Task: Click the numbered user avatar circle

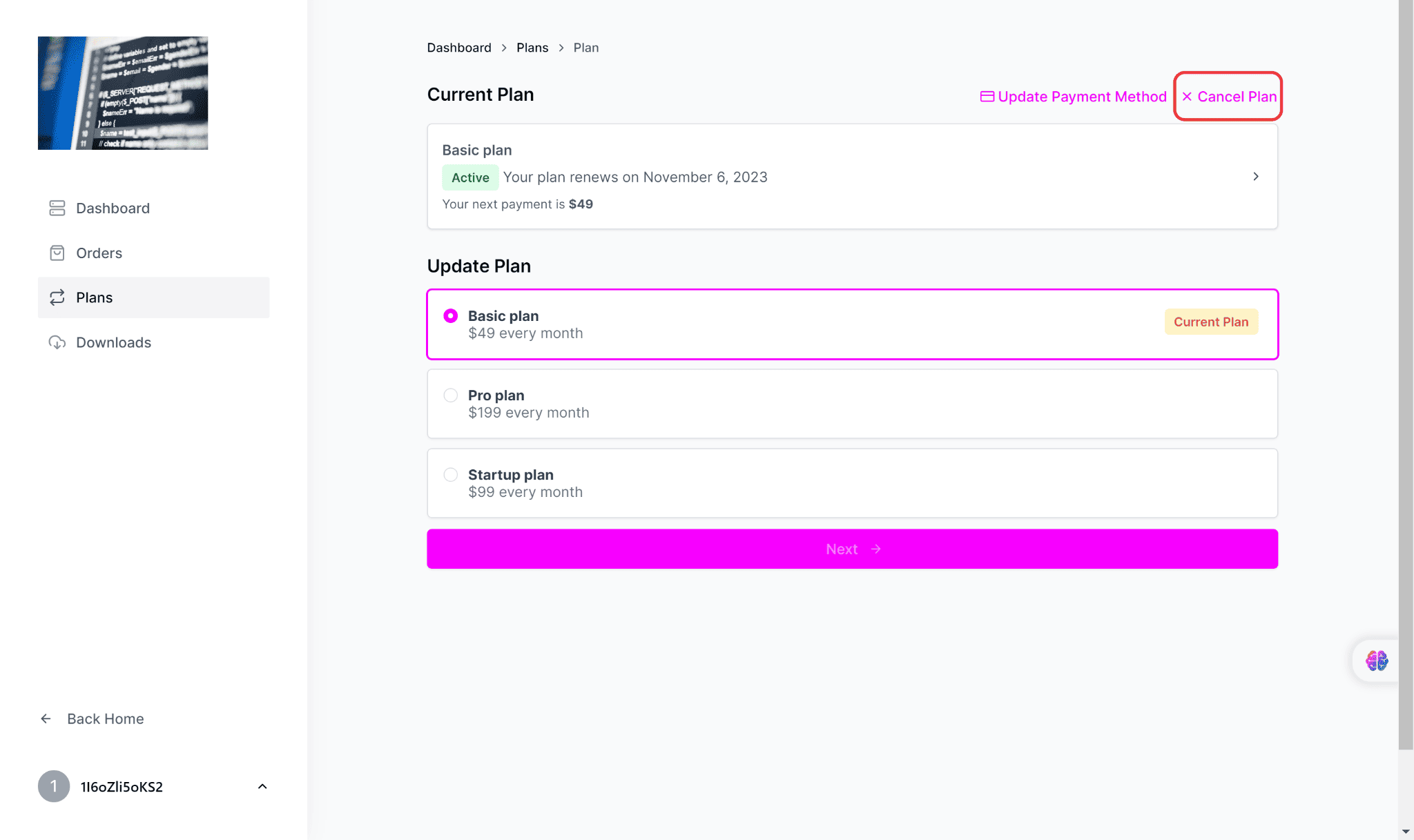Action: click(x=54, y=786)
